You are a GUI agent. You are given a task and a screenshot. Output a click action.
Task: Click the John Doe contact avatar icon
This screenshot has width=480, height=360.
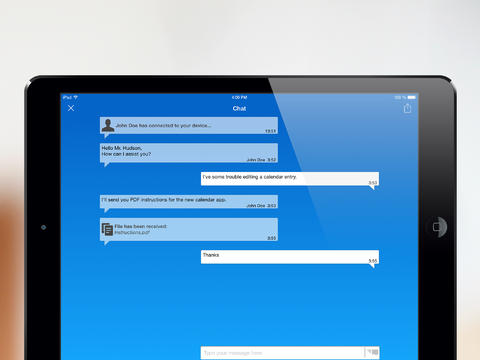[108, 125]
